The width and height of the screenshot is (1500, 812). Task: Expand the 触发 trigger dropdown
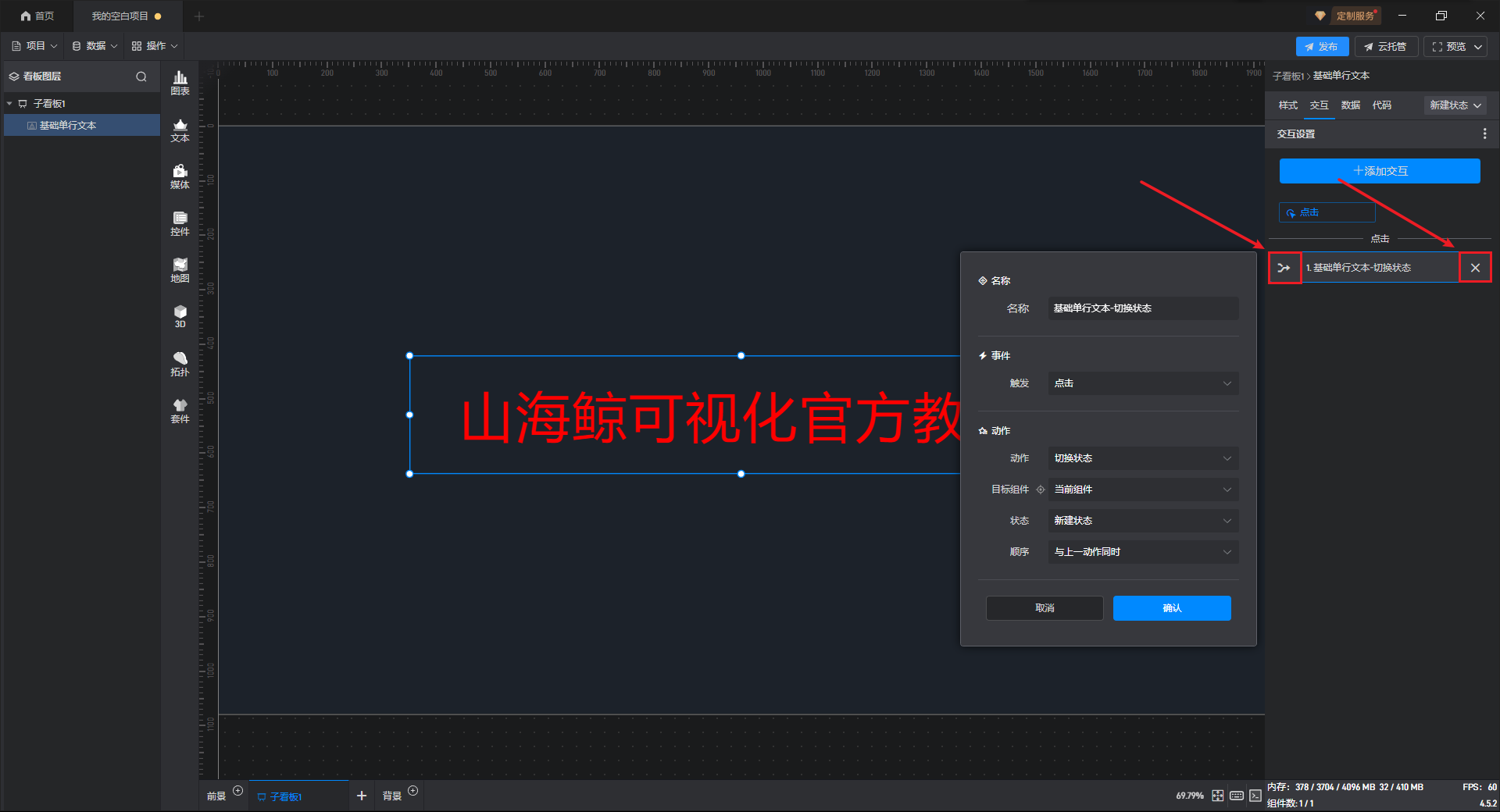1142,383
